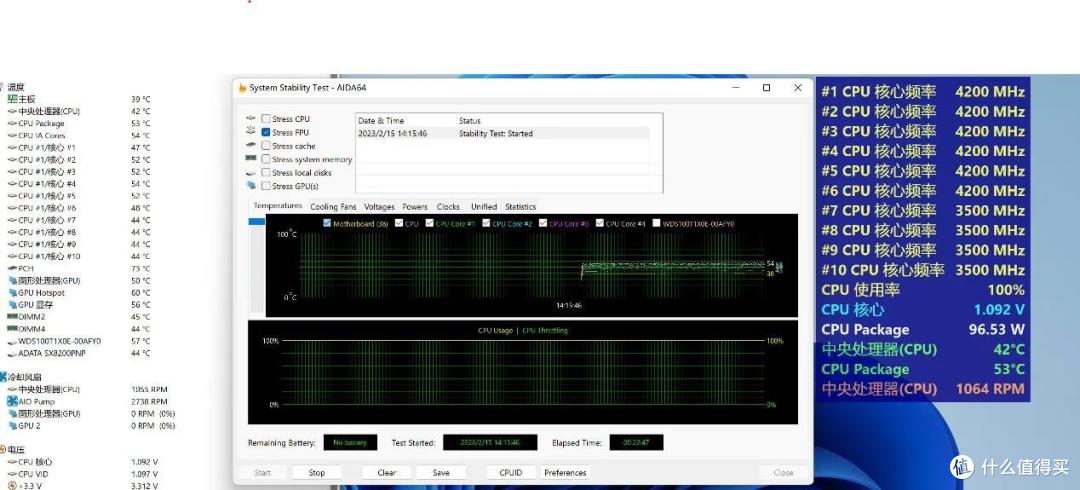Check the WDS100T1X0E-00AFY0 graph checkbox
The image size is (1080, 490).
click(x=656, y=223)
